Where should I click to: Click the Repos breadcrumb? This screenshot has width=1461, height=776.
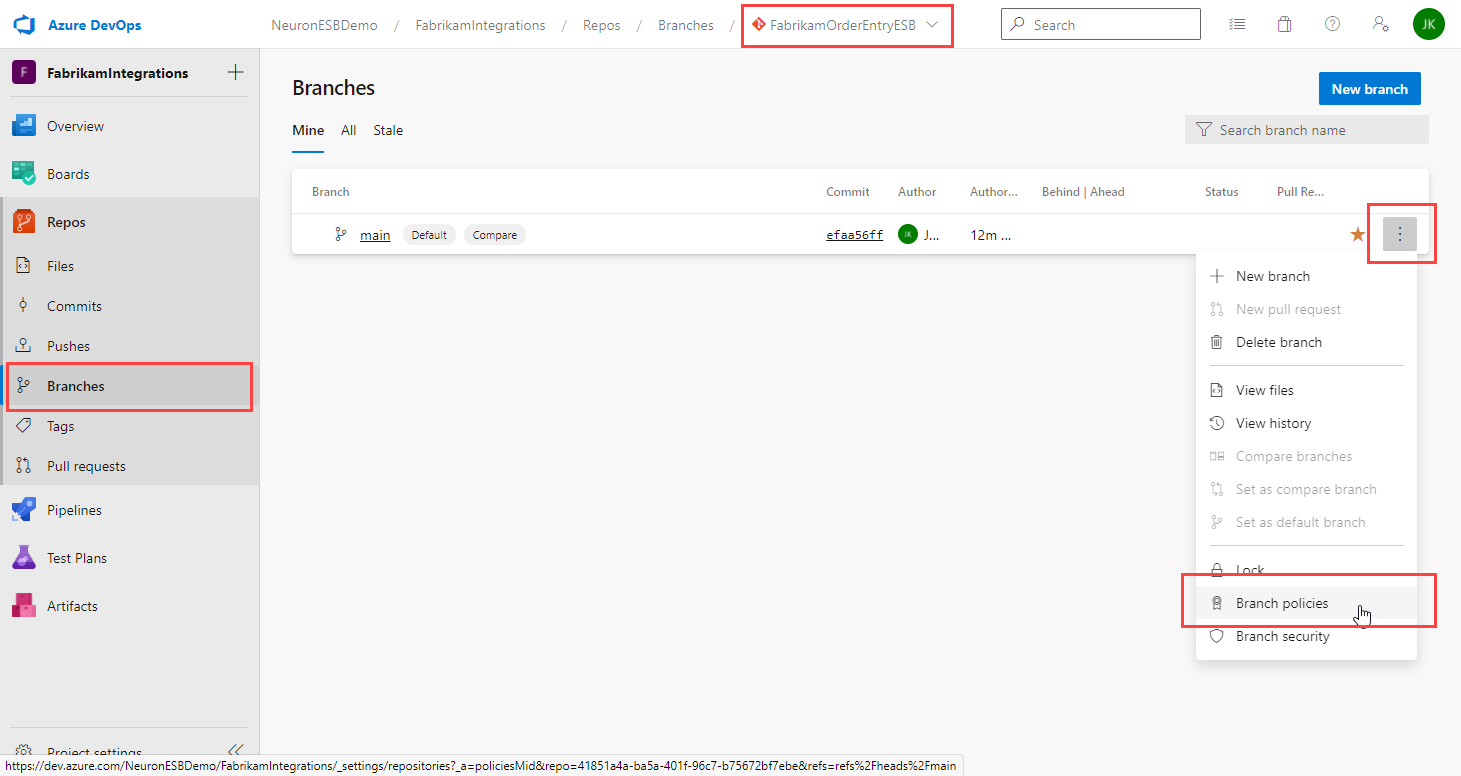(x=602, y=25)
